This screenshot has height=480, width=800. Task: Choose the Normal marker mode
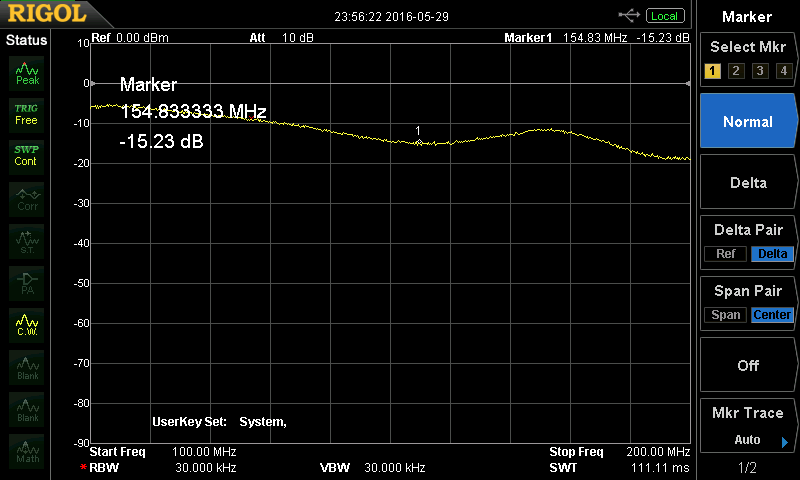(748, 121)
